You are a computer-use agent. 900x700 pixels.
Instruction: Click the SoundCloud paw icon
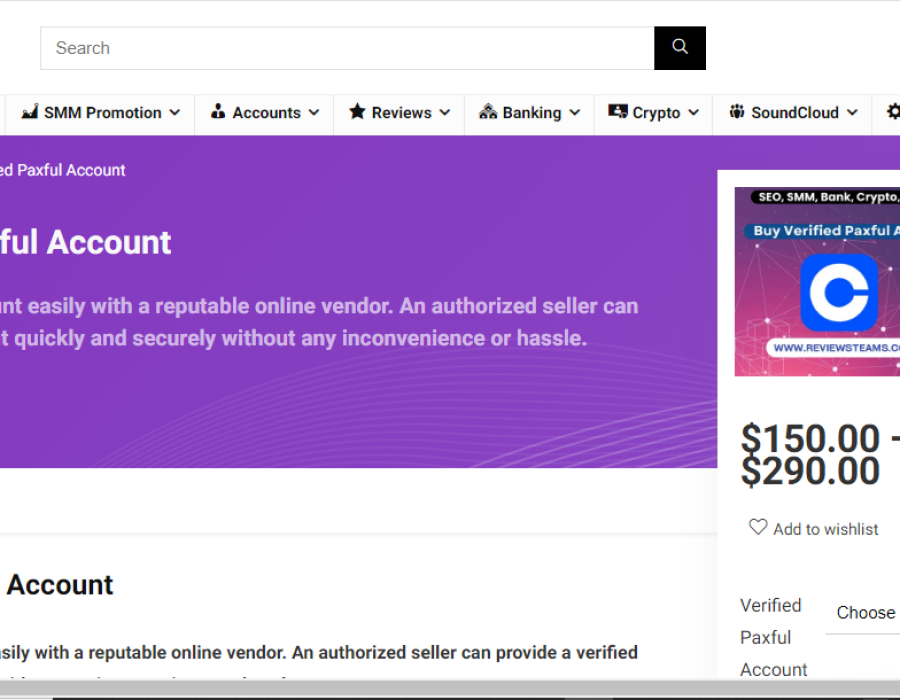pyautogui.click(x=737, y=112)
